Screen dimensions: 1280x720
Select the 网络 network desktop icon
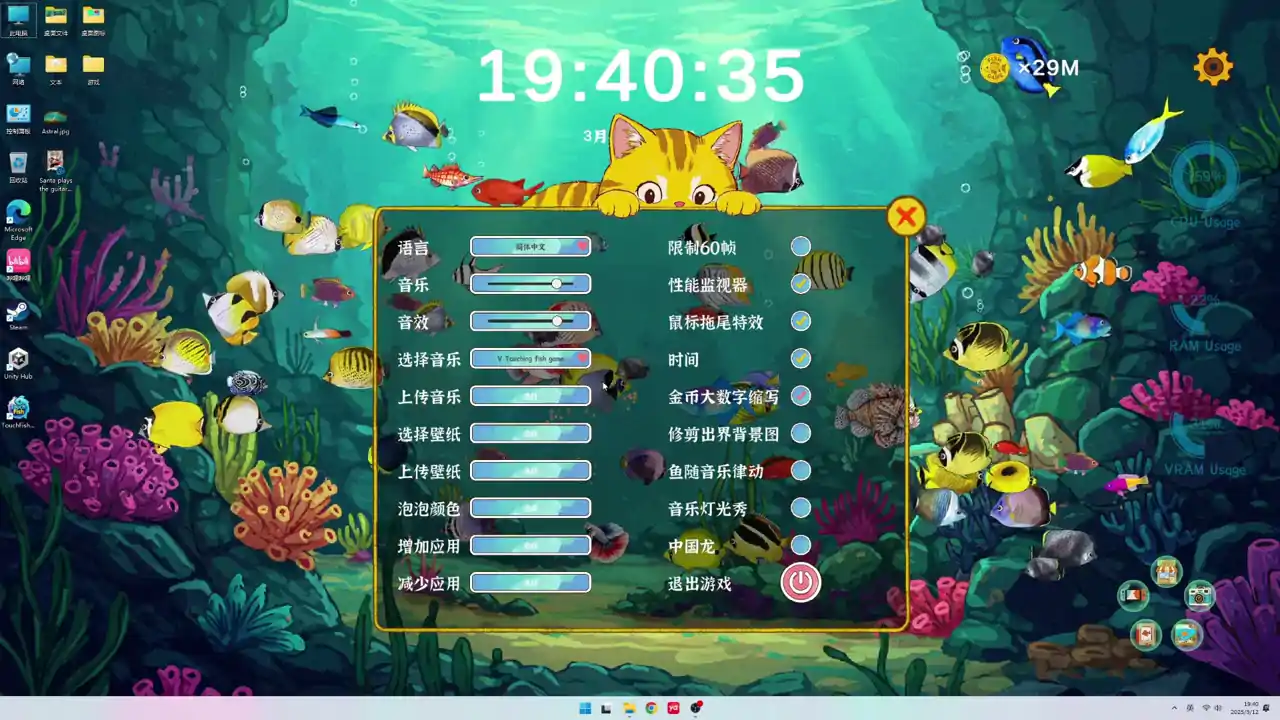tap(18, 69)
